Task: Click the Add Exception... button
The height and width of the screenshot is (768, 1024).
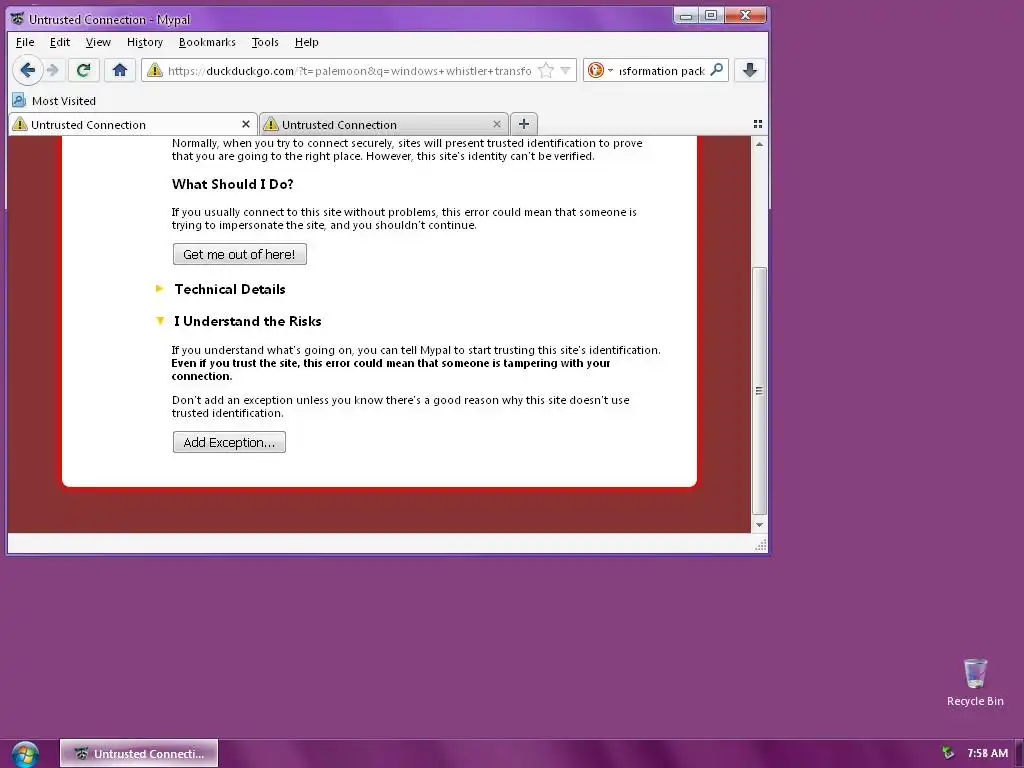Action: 229,442
